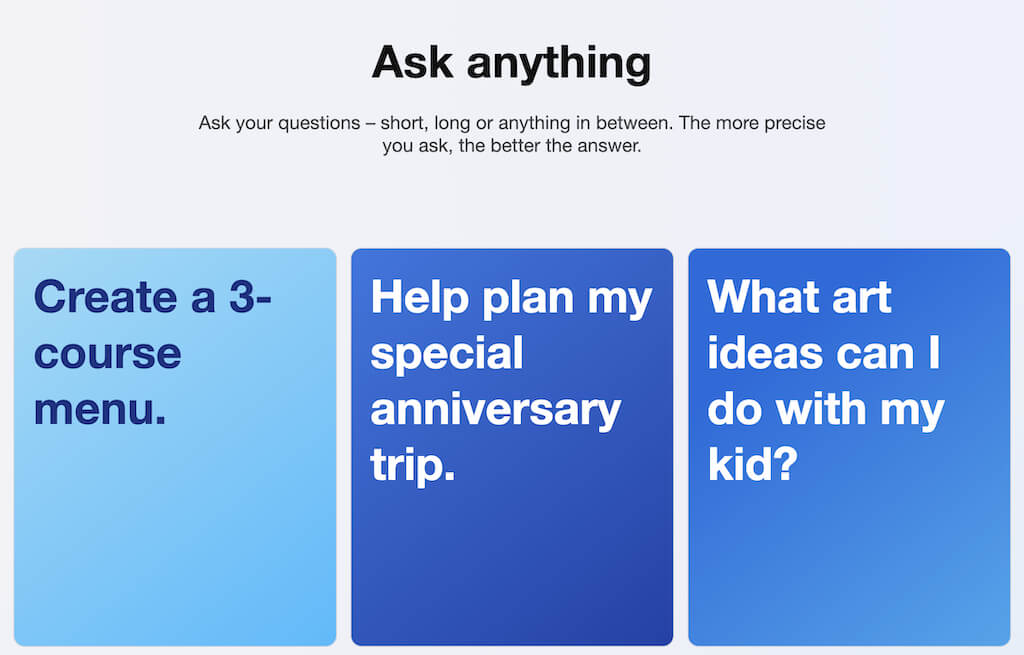Screen dimensions: 1024x655
Task: Click the subtitle line "you ask, the better the answer."
Action: pyautogui.click(x=511, y=146)
